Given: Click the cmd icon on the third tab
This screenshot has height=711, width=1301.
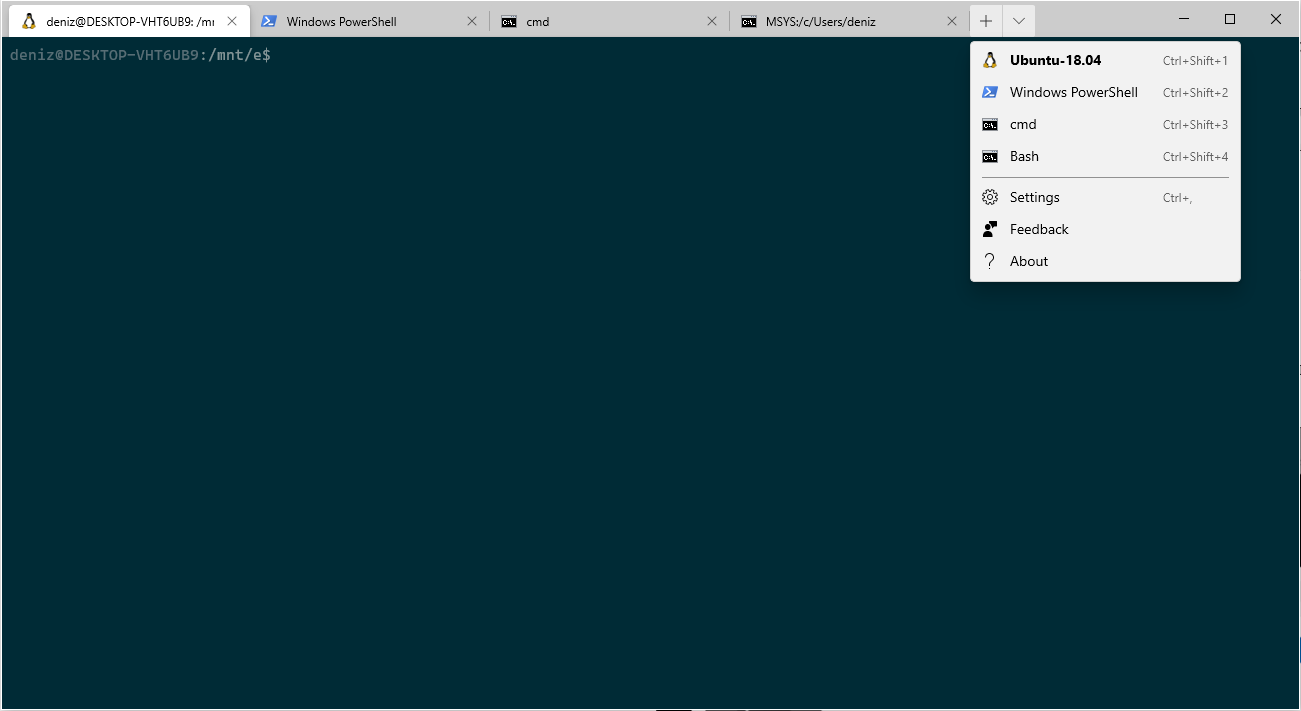Looking at the screenshot, I should [509, 21].
